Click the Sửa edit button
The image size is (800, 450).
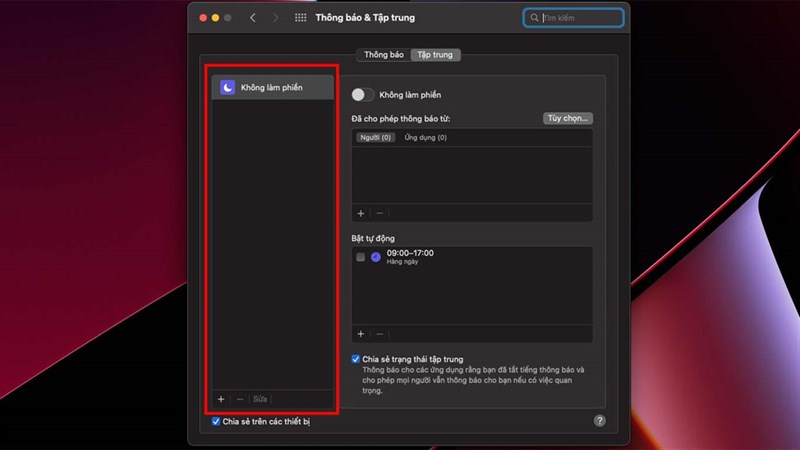(260, 399)
